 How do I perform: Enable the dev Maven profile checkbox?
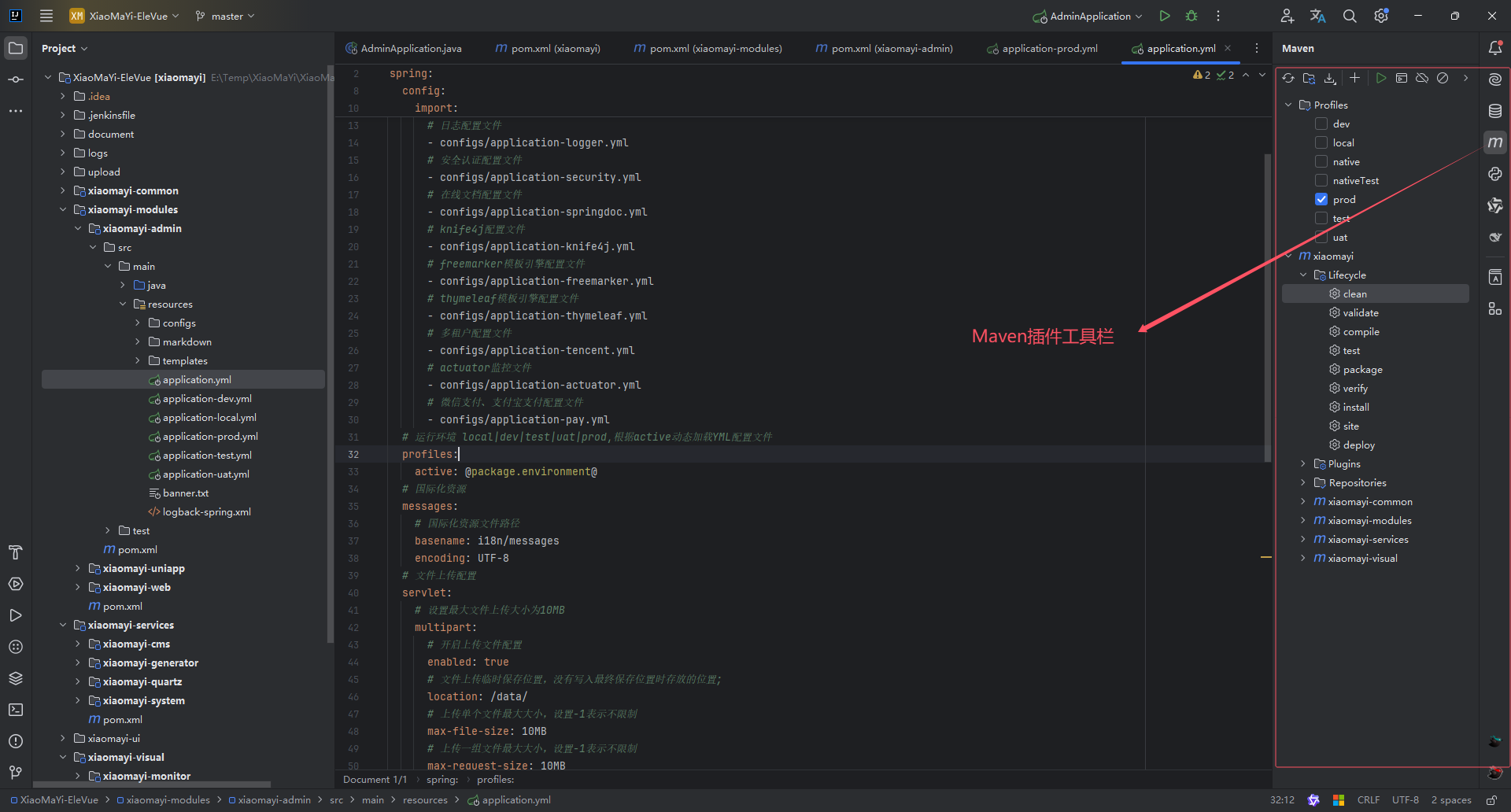[x=1321, y=124]
